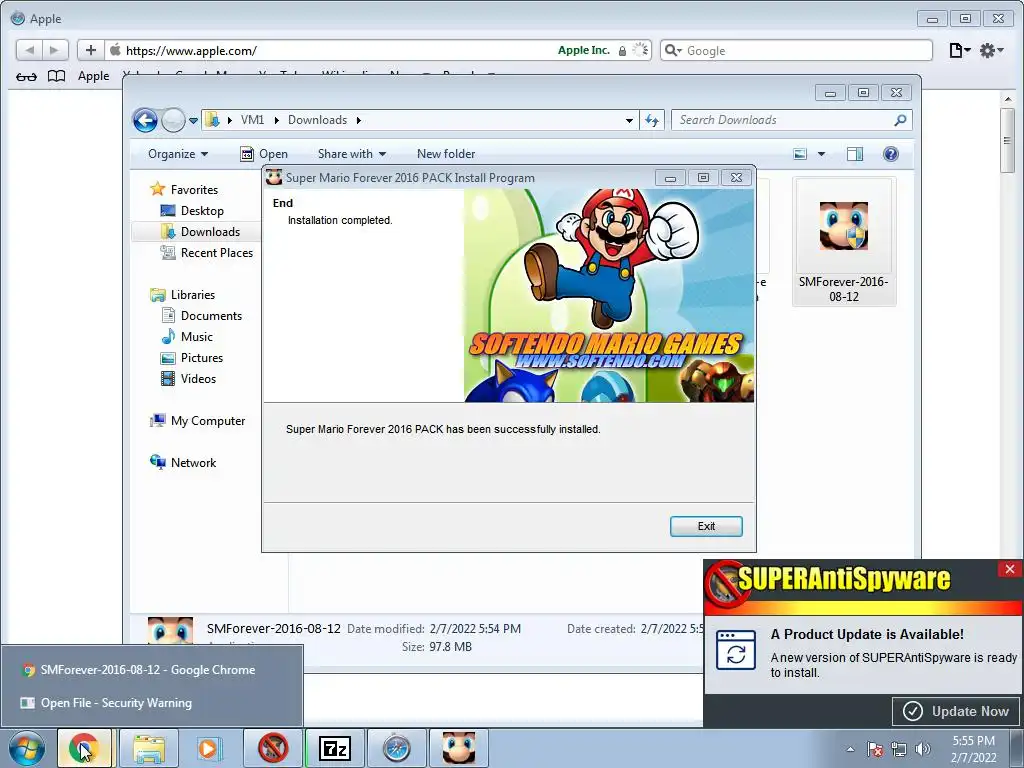Change view icon in Explorer toolbar
Viewport: 1024px width, 768px height.
(x=800, y=154)
